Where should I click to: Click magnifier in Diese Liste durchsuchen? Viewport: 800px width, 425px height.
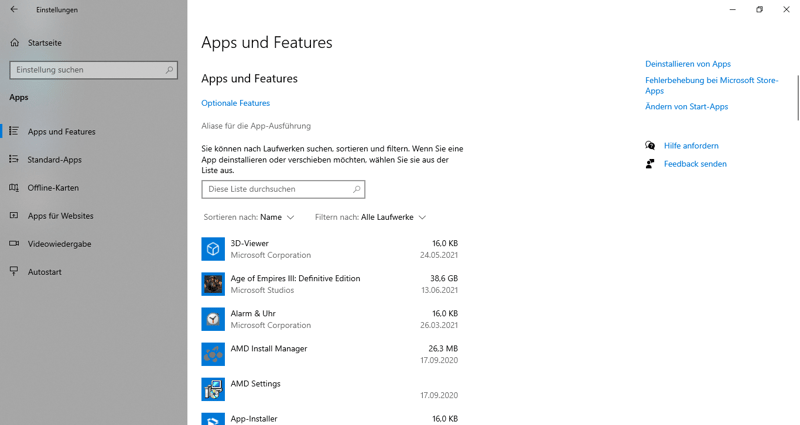pos(357,189)
